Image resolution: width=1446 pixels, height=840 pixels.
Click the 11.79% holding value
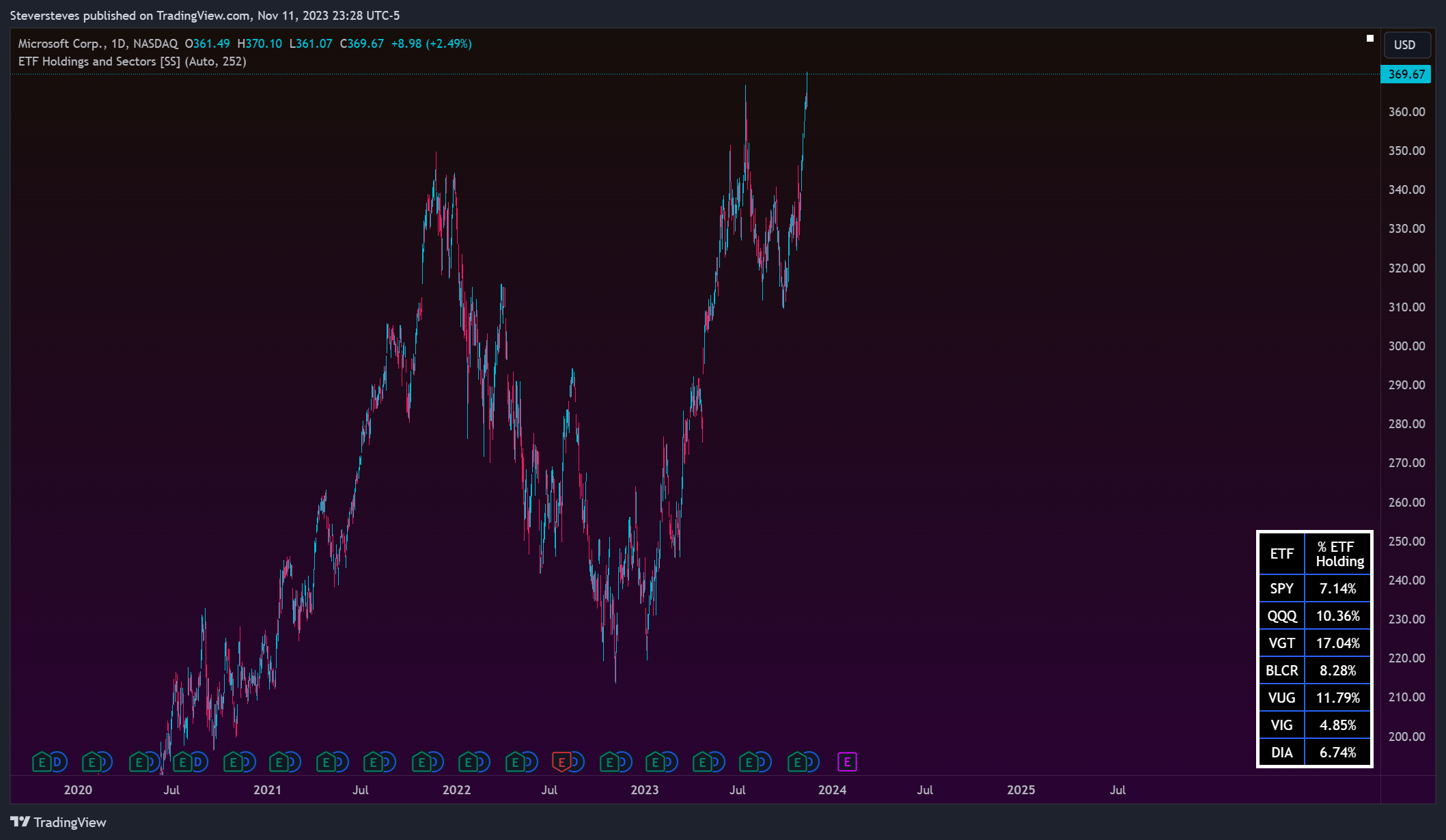tap(1338, 698)
